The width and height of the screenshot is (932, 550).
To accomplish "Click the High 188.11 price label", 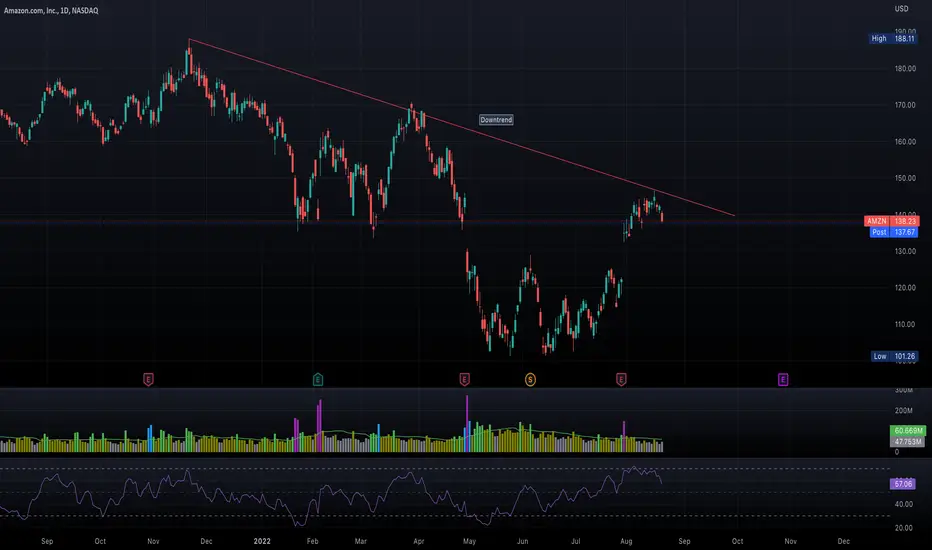I will tap(893, 39).
